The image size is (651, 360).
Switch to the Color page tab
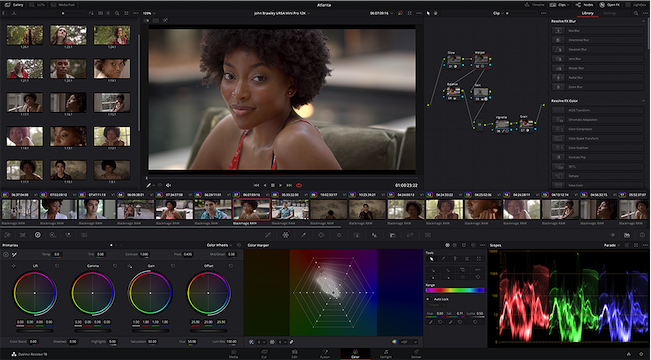coord(355,354)
